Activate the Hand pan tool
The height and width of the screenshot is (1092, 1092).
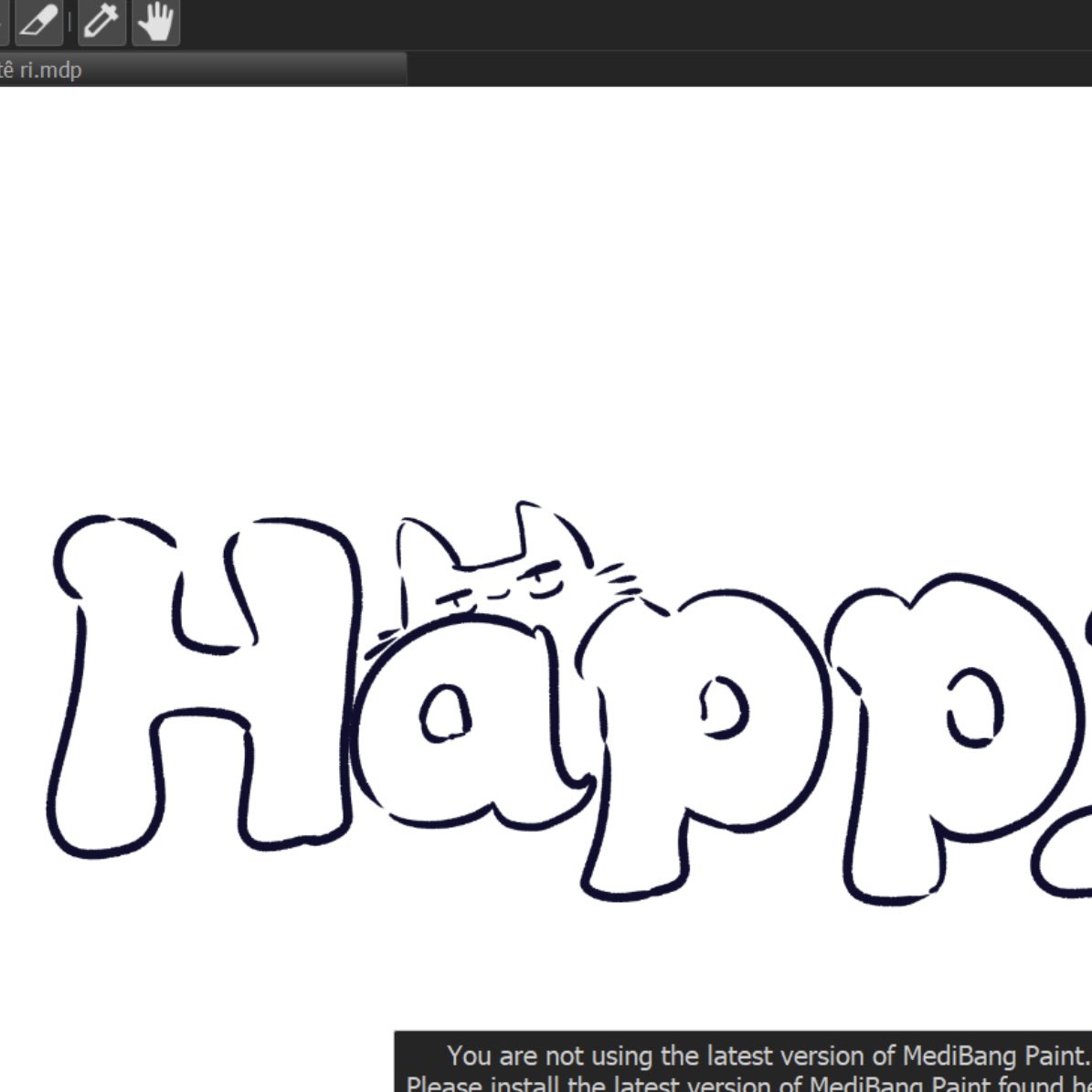pos(156,22)
